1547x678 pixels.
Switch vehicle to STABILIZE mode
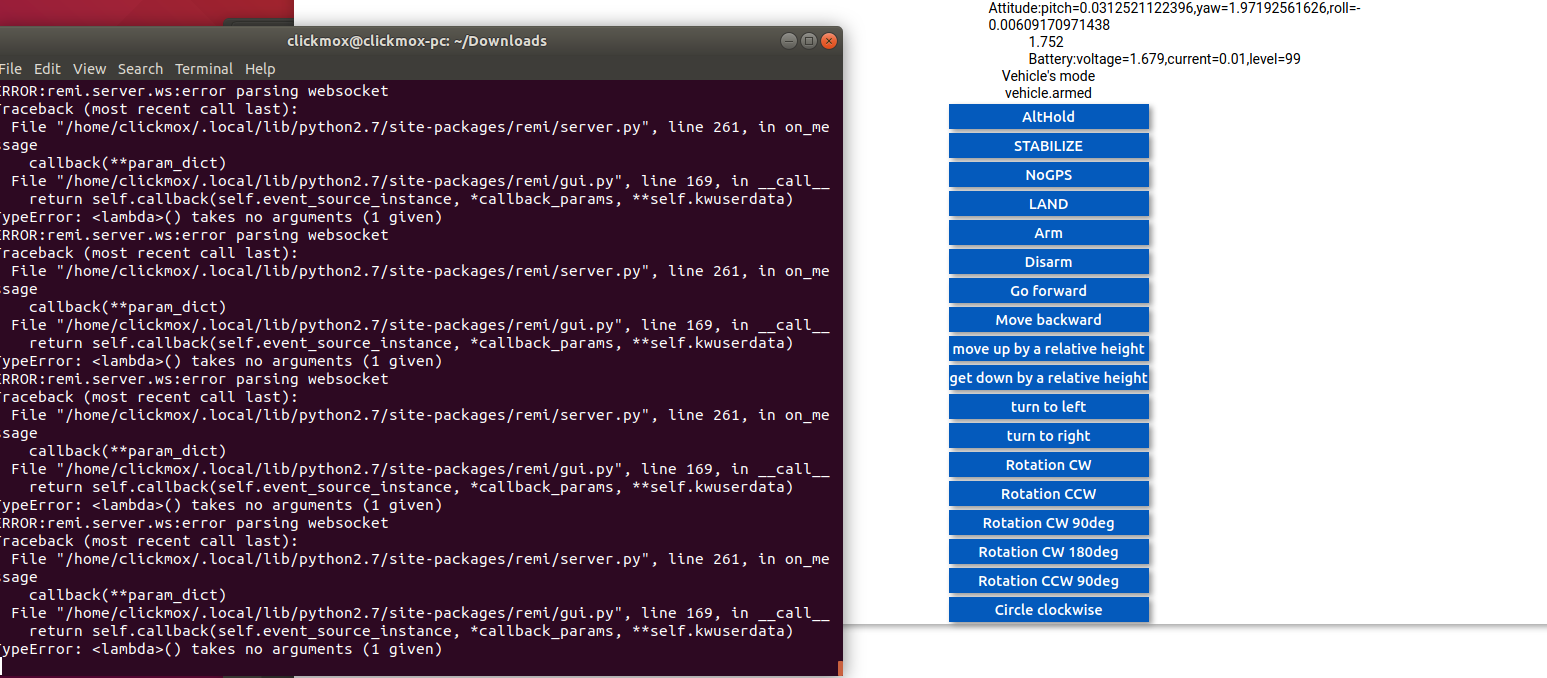1048,145
